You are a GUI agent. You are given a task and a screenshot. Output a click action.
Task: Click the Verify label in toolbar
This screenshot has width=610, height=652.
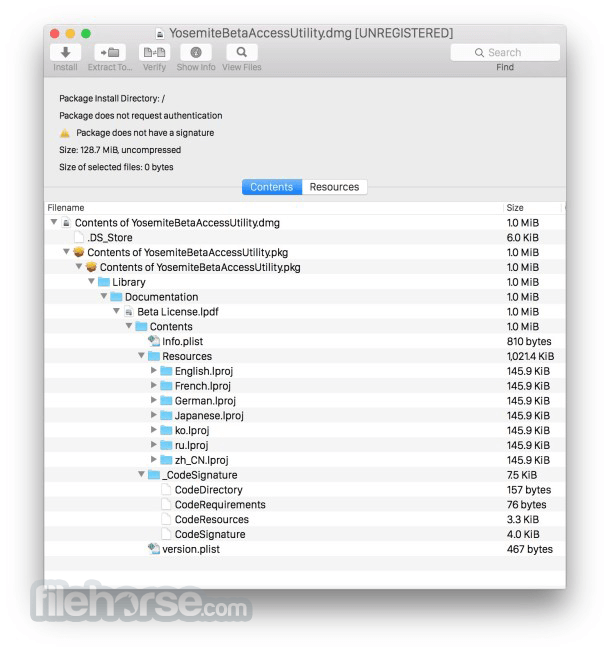(x=154, y=67)
